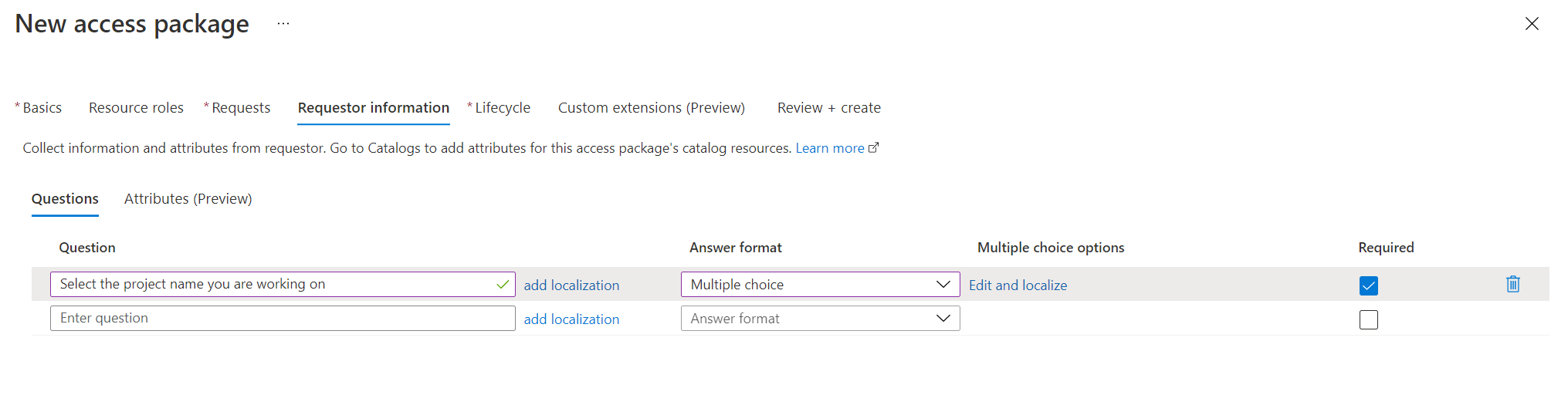Open Custom extensions (Preview) tab
The width and height of the screenshot is (1568, 412).
[651, 108]
